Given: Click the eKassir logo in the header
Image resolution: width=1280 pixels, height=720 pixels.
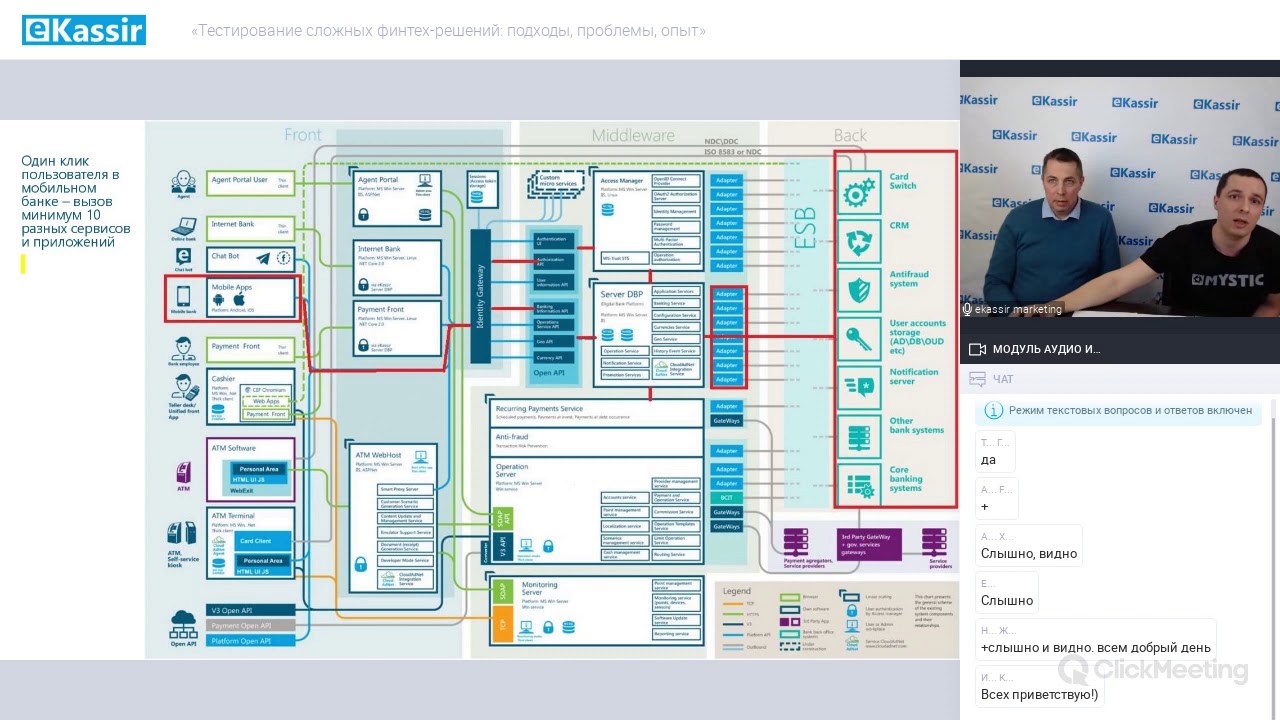Looking at the screenshot, I should 84,30.
